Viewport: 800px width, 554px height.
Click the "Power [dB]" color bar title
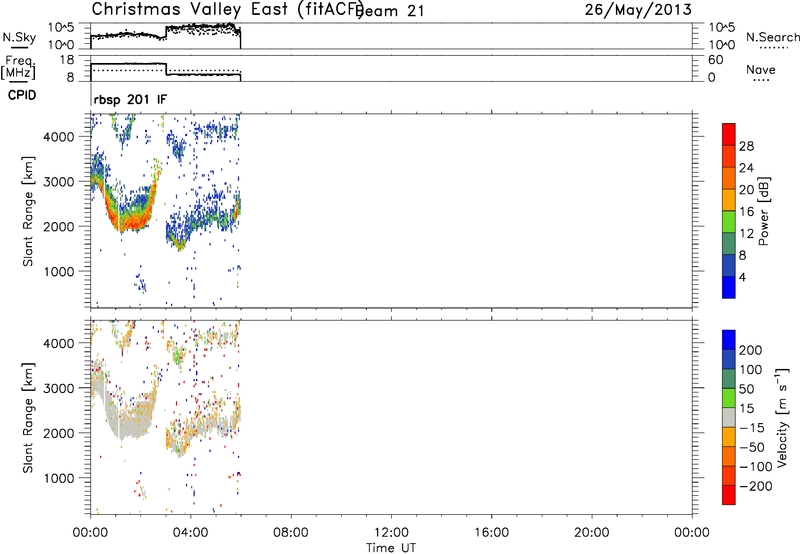pos(764,211)
